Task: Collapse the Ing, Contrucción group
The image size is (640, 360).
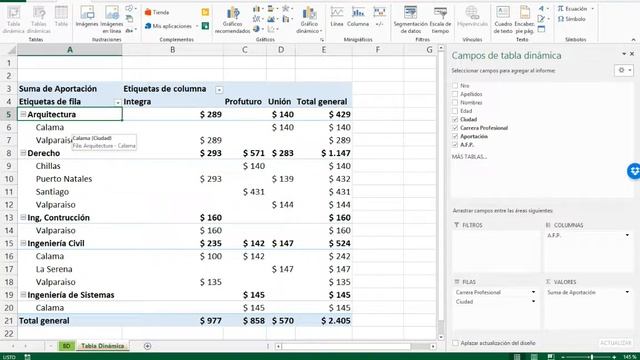Action: click(23, 218)
